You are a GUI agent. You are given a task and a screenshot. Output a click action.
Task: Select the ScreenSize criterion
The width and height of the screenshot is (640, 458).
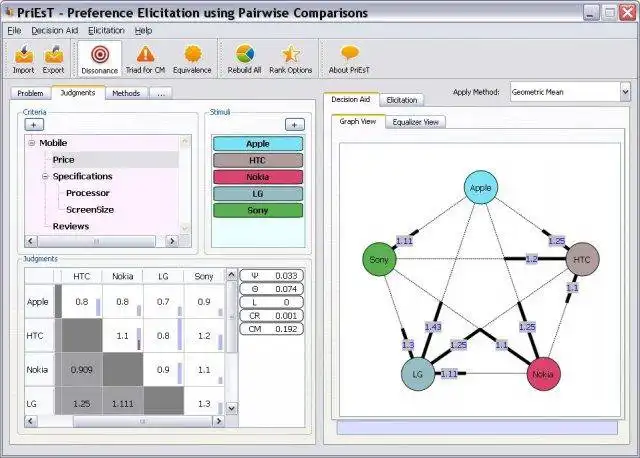pos(90,210)
